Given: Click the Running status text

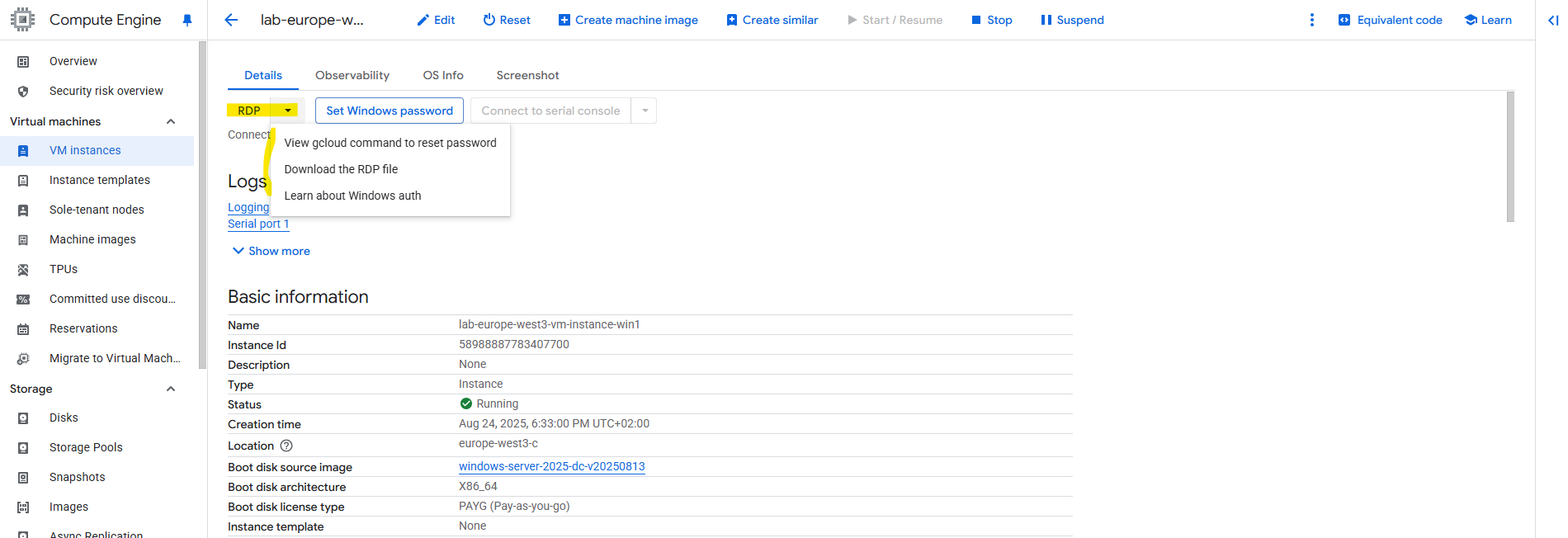Looking at the screenshot, I should [x=498, y=403].
